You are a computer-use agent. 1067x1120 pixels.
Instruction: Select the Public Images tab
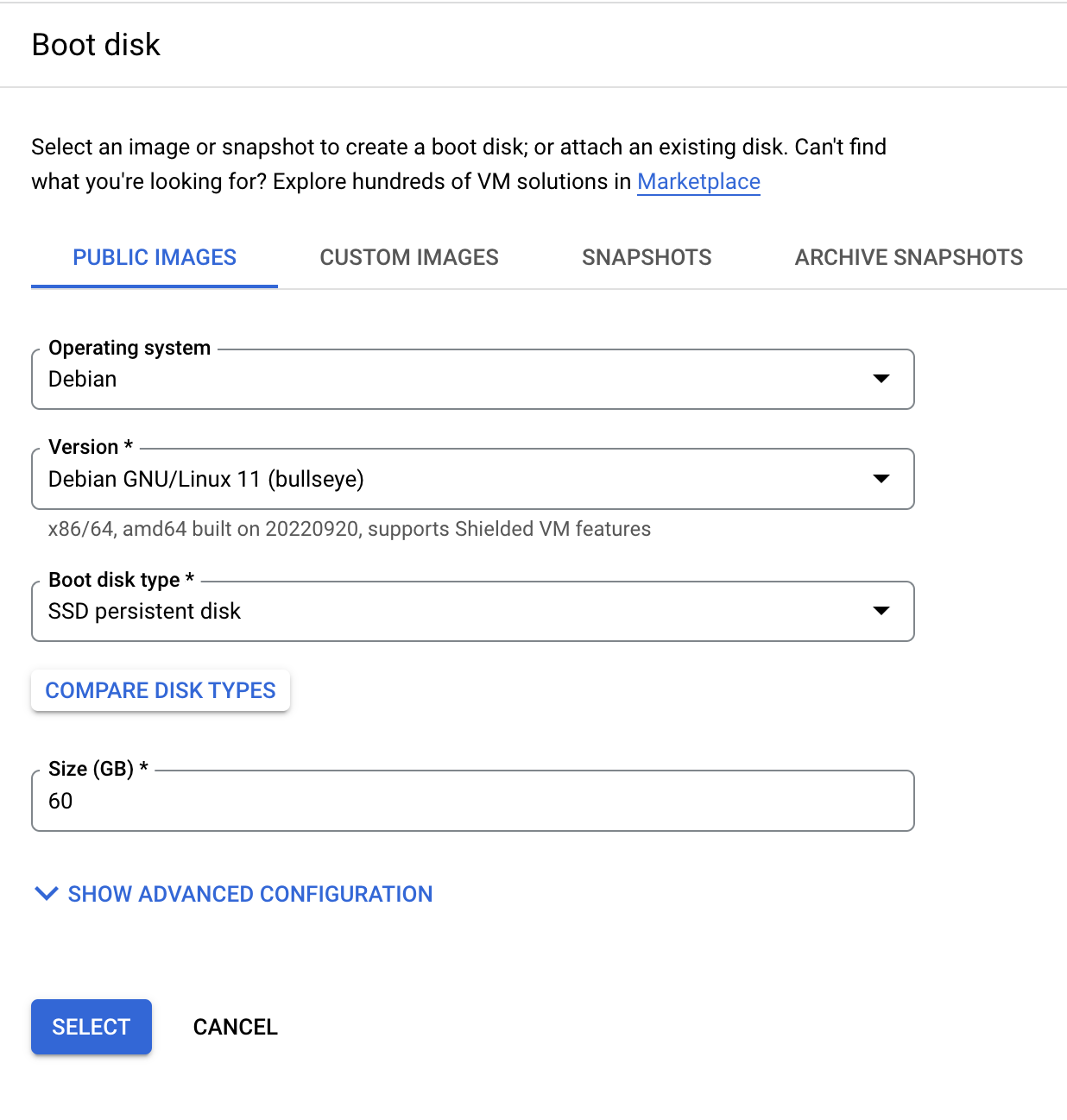154,257
